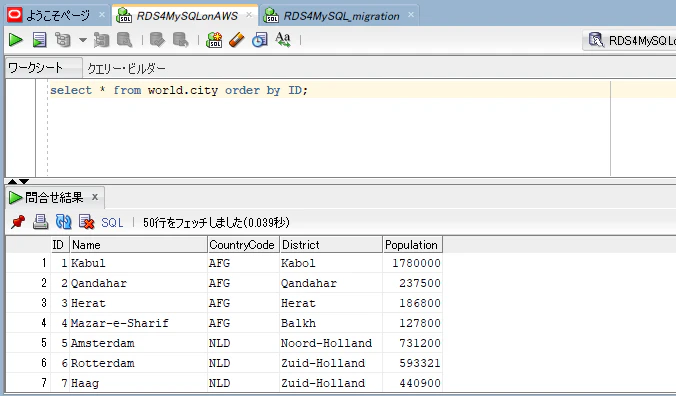Expand editor pane with the down splitter arrow
676x396 pixels.
(x=24, y=181)
